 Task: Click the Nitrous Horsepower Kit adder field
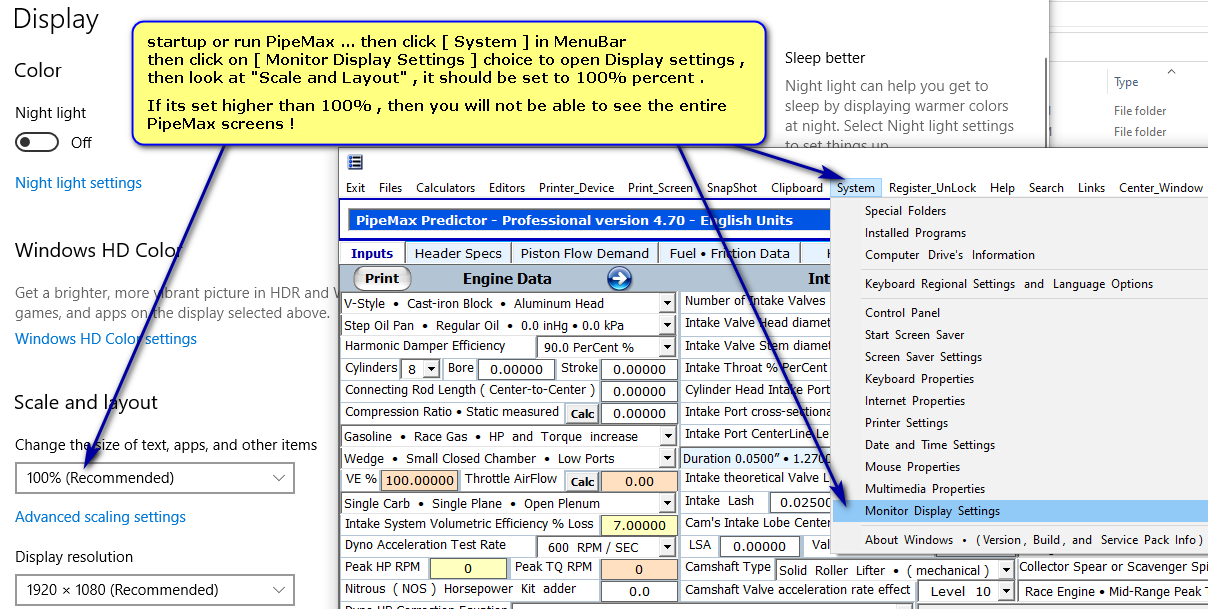[640, 591]
